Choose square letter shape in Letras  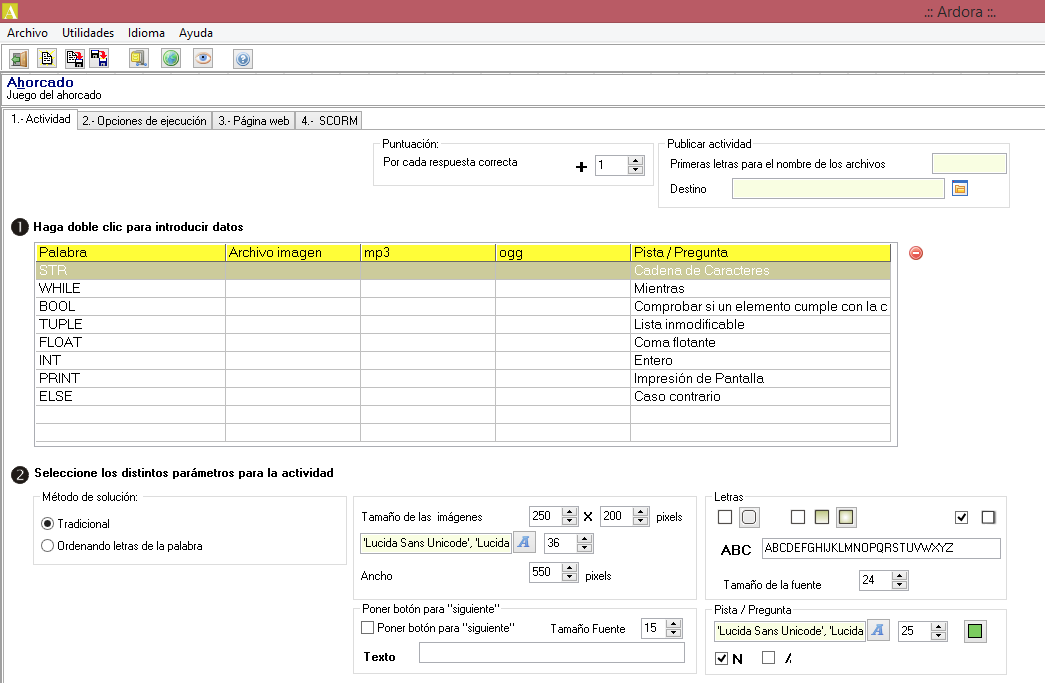725,517
